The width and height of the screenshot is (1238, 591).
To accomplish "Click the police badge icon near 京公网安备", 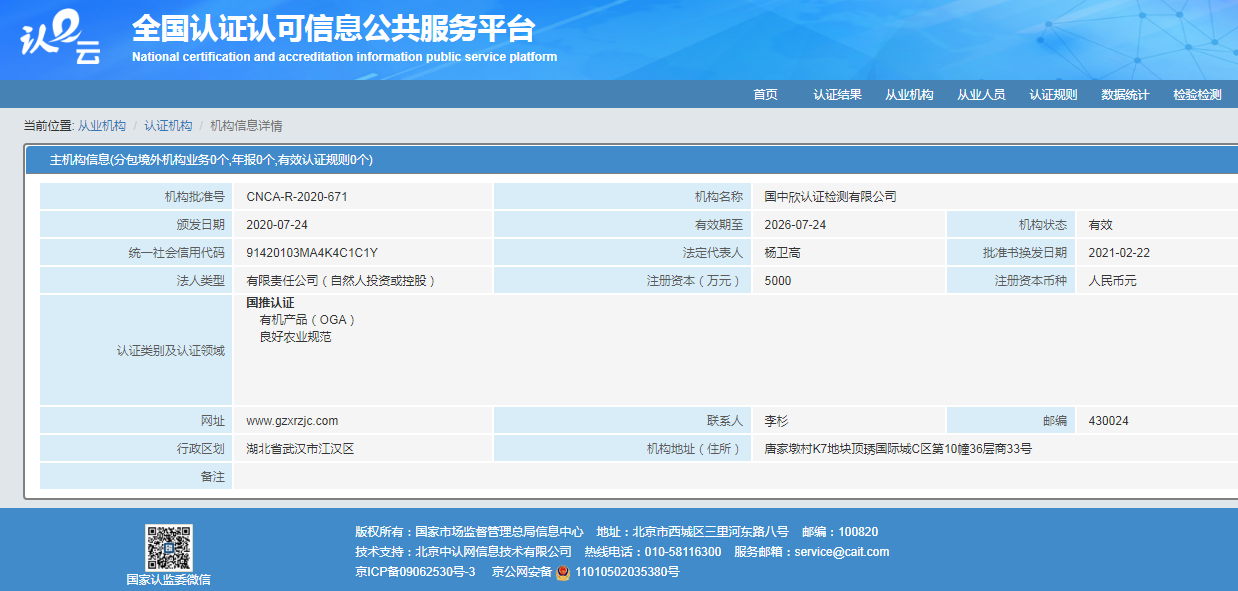I will [564, 572].
